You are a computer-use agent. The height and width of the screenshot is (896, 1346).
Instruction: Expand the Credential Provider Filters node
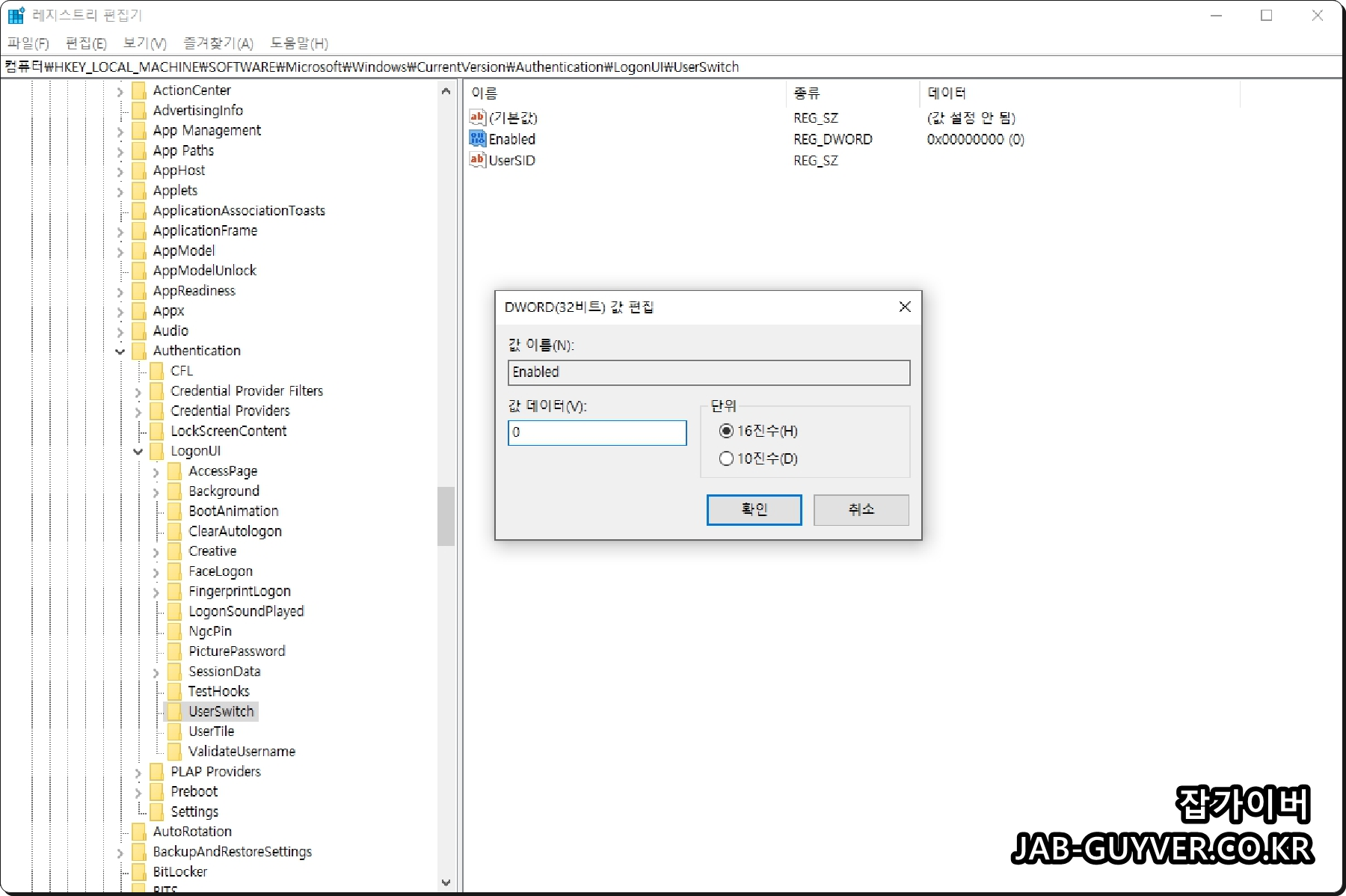pos(138,391)
